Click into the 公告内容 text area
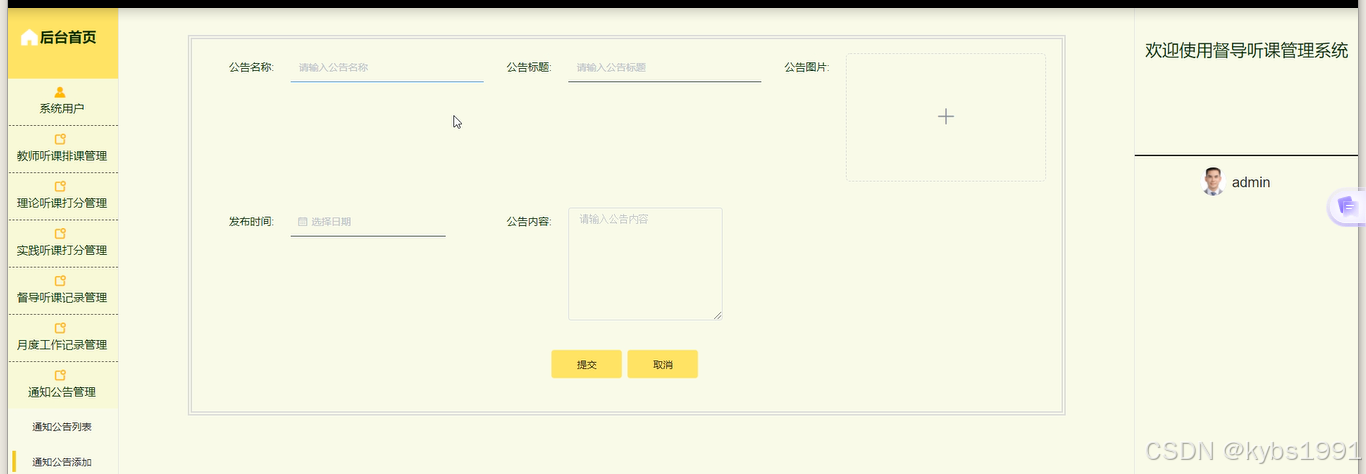 pos(645,264)
